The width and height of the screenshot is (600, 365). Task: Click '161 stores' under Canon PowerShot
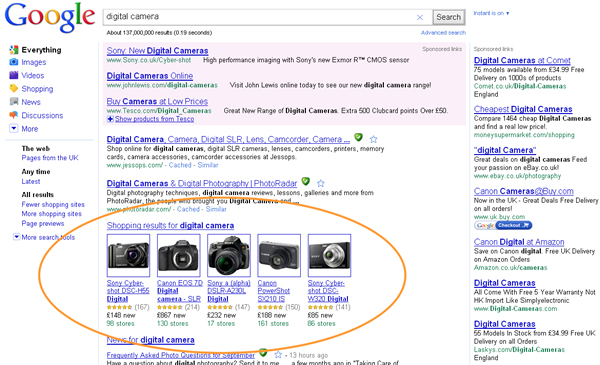(273, 324)
